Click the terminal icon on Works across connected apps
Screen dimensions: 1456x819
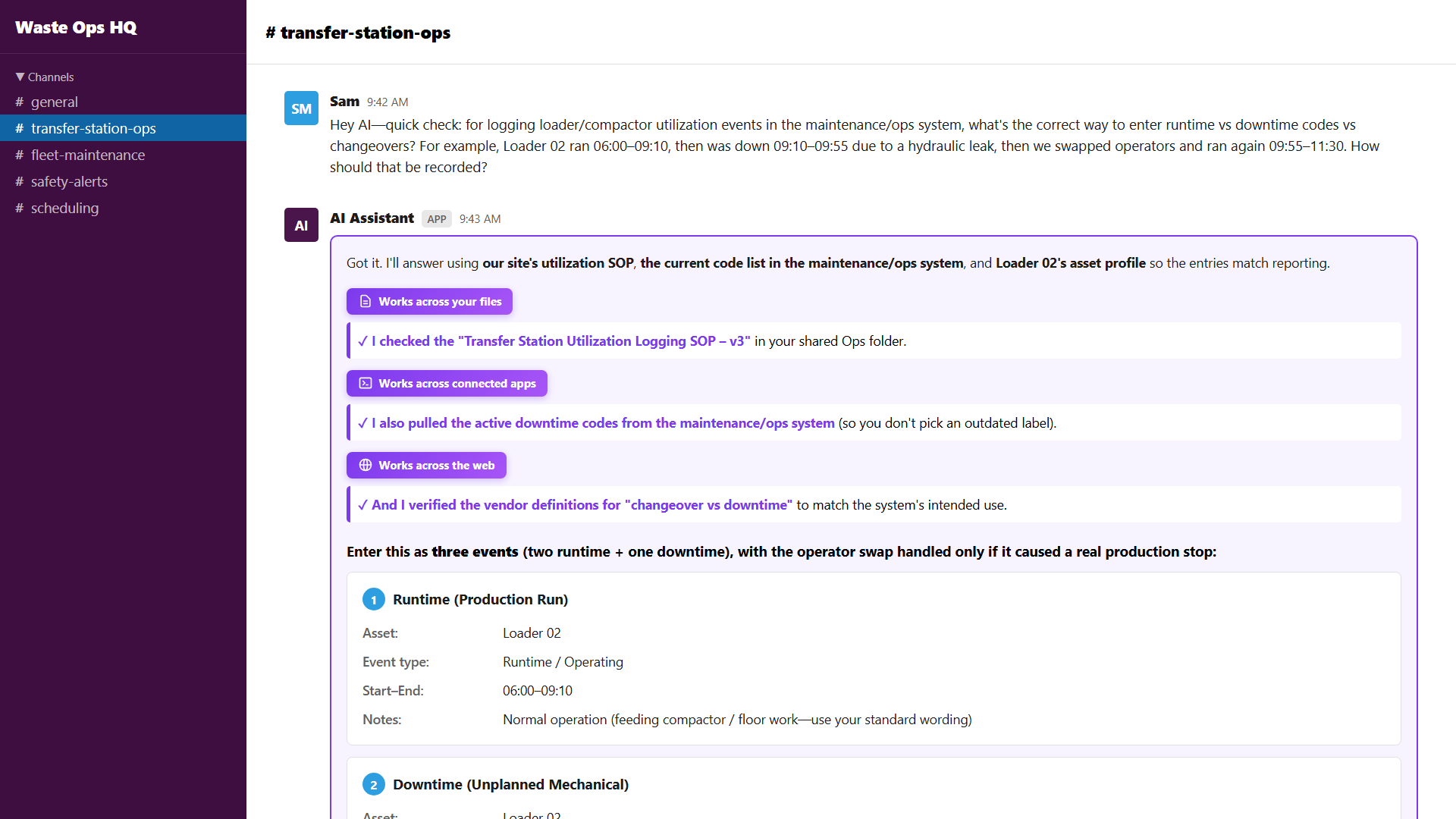[366, 384]
